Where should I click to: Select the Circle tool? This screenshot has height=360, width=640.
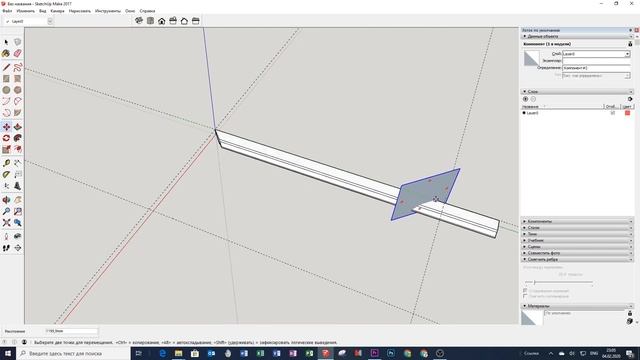[x=6, y=90]
